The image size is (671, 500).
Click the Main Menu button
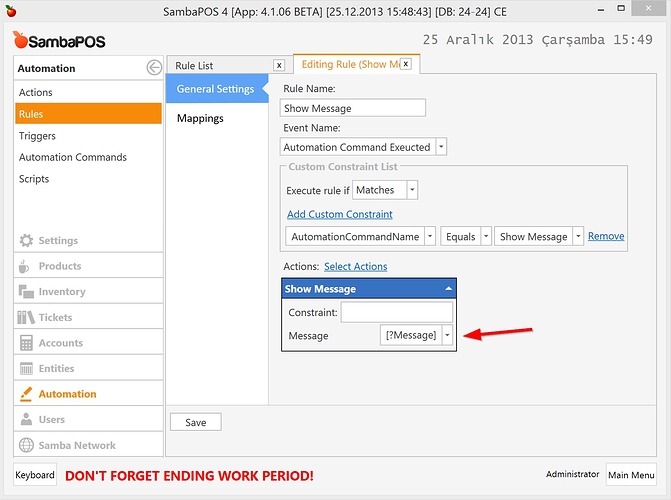pos(631,475)
